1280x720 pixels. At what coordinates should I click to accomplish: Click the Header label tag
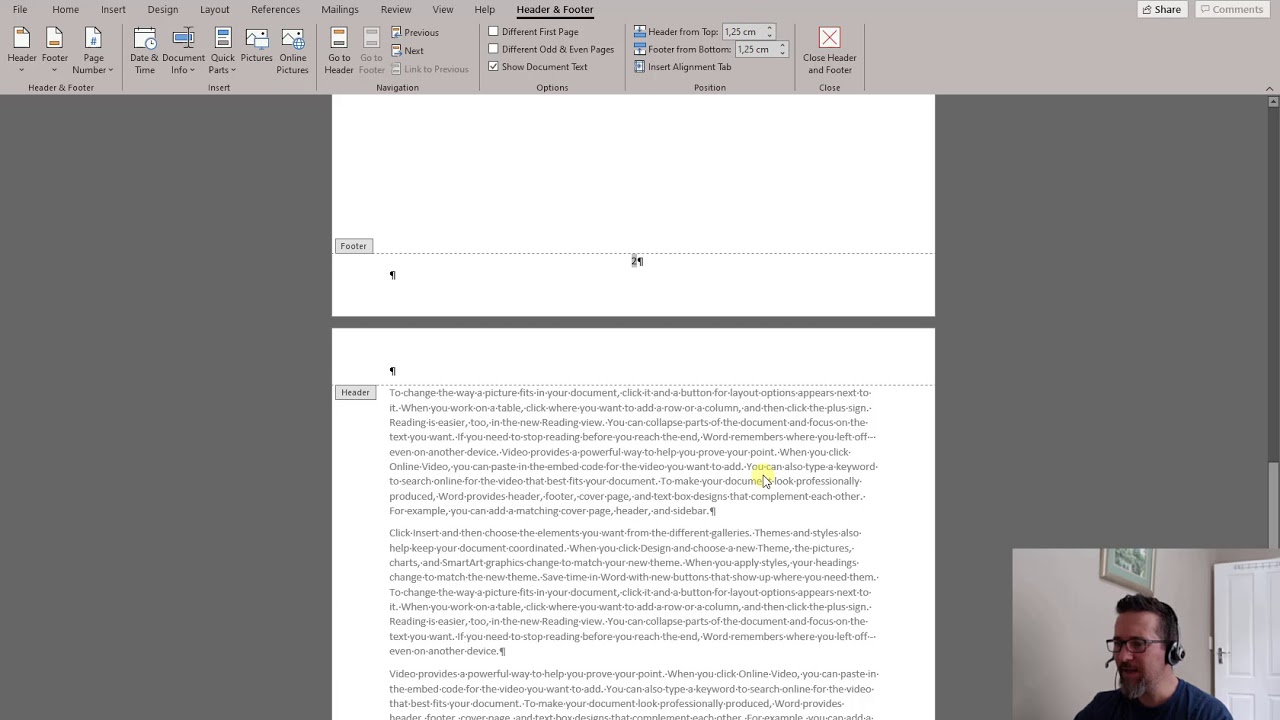coord(355,392)
